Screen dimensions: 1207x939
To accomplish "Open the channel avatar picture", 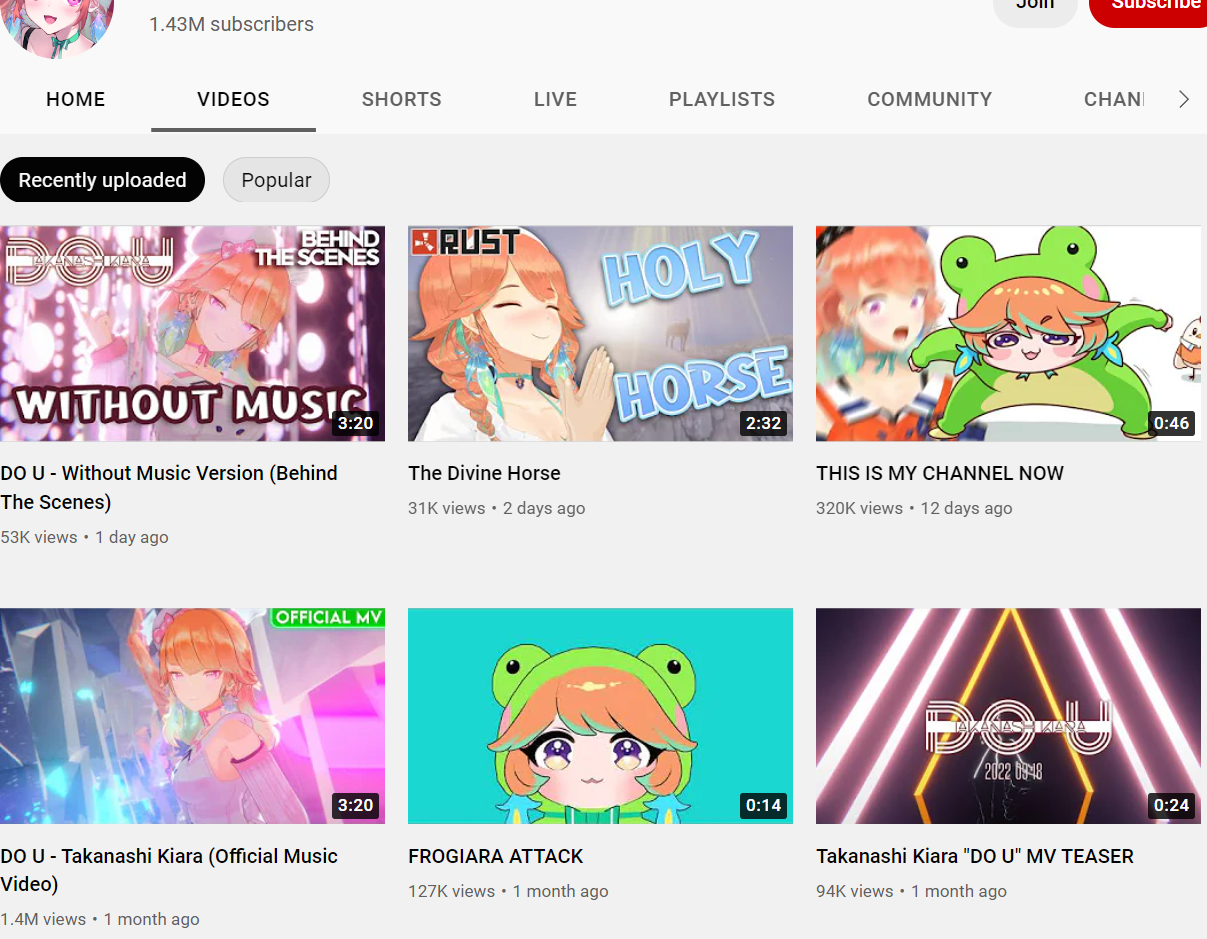I will tap(58, 28).
